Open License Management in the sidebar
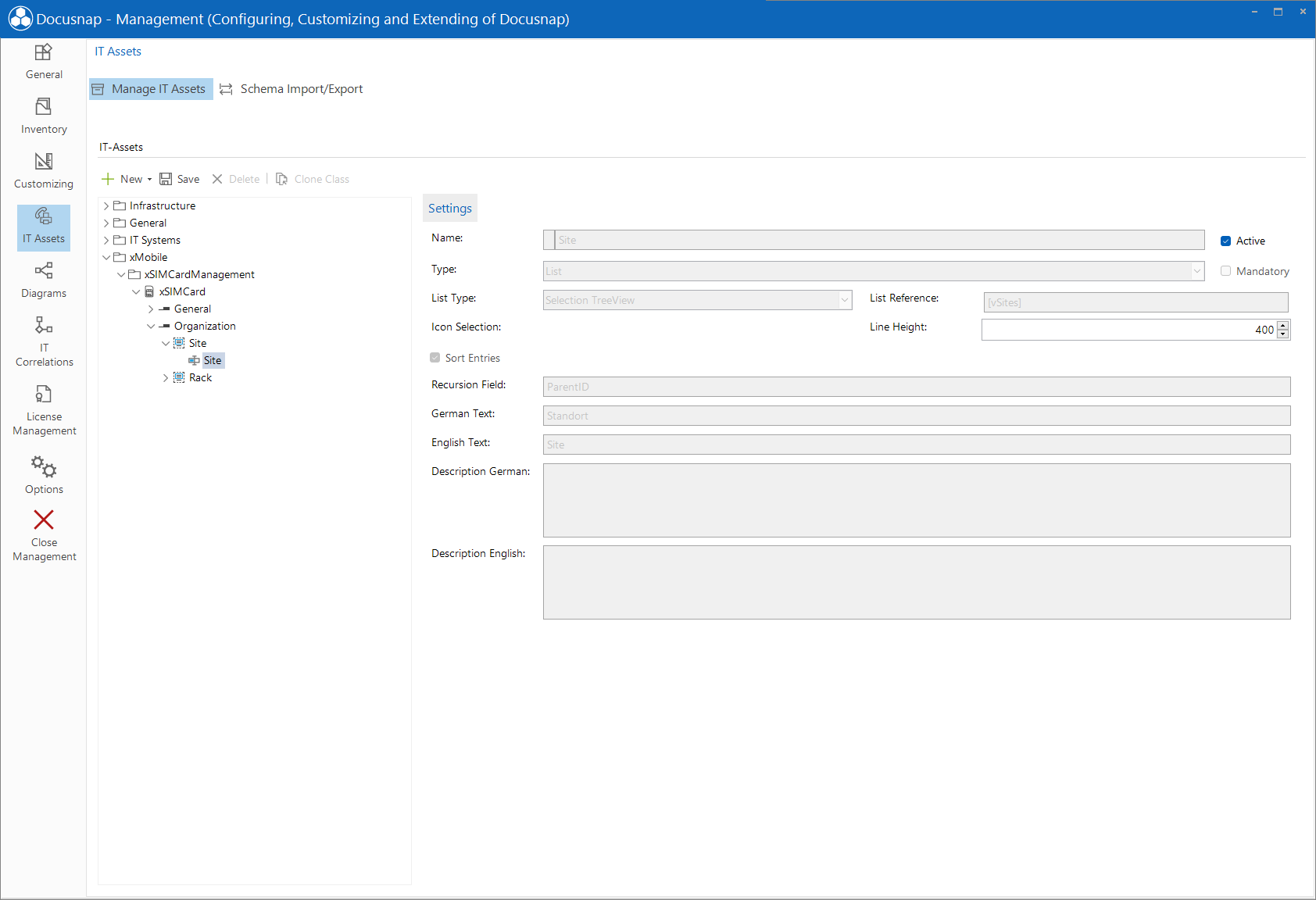The image size is (1316, 900). (44, 410)
